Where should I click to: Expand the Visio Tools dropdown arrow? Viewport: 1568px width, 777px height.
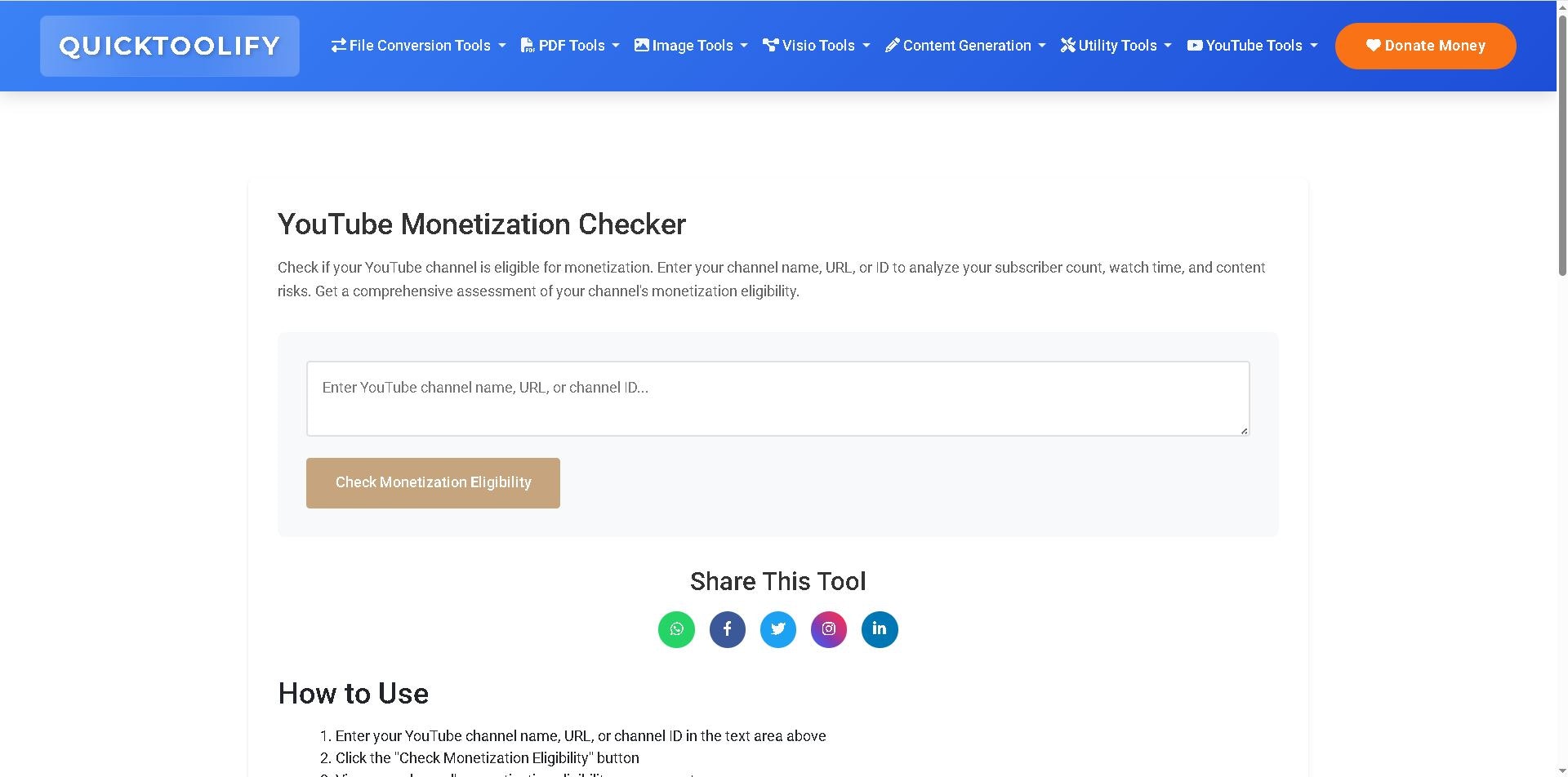(x=866, y=46)
